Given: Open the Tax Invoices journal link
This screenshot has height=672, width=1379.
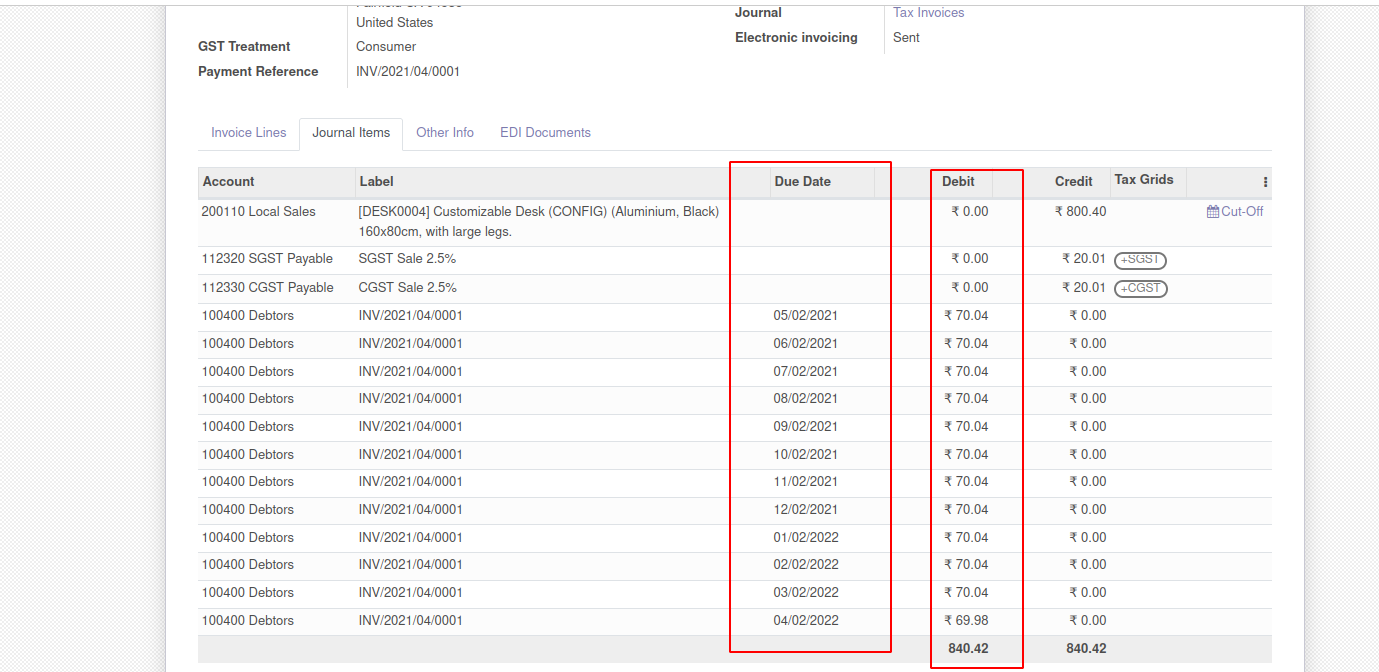Looking at the screenshot, I should [928, 13].
